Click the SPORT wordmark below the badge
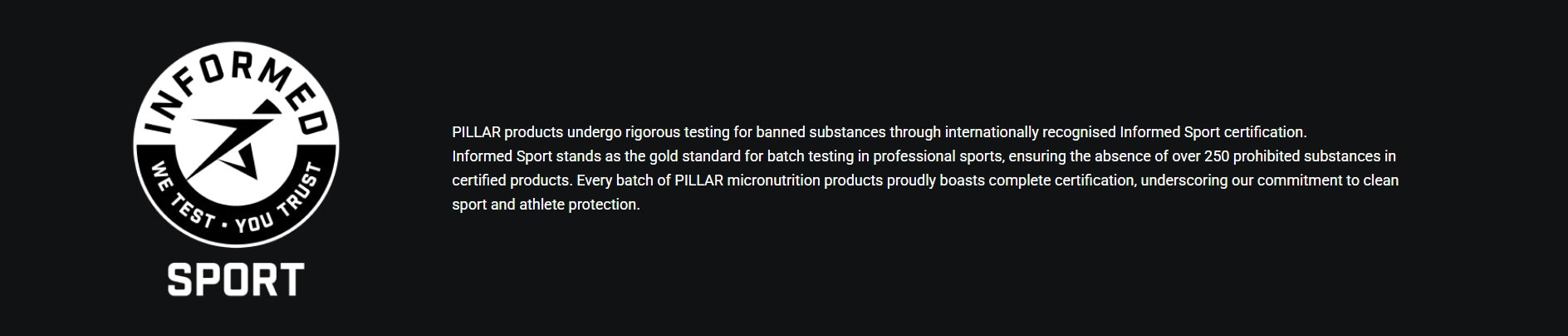Viewport: 1568px width, 336px height. (236, 280)
